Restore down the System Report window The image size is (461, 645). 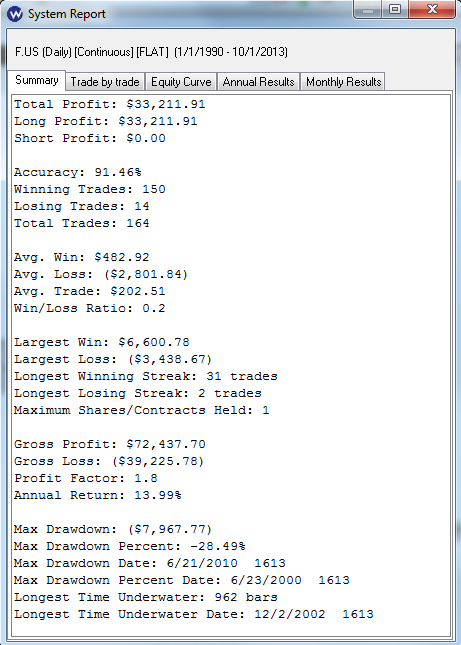[x=395, y=10]
